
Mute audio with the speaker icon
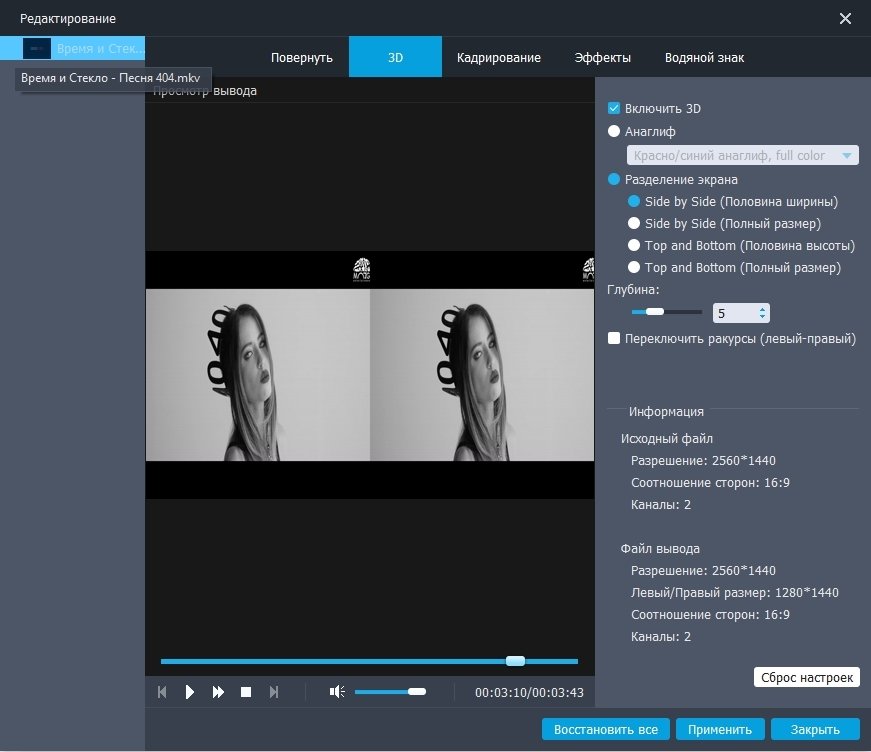[x=338, y=692]
